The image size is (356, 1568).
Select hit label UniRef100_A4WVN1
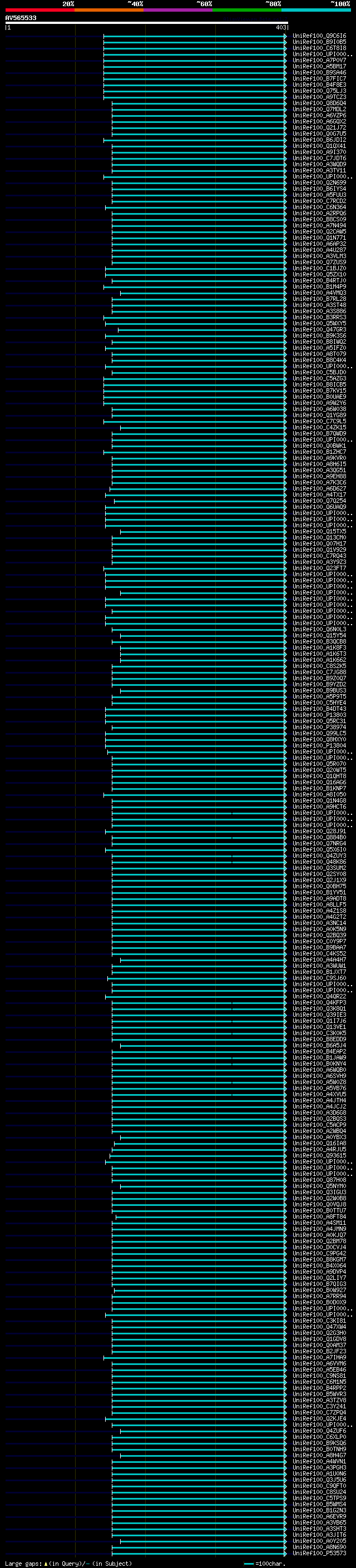tap(319, 1461)
